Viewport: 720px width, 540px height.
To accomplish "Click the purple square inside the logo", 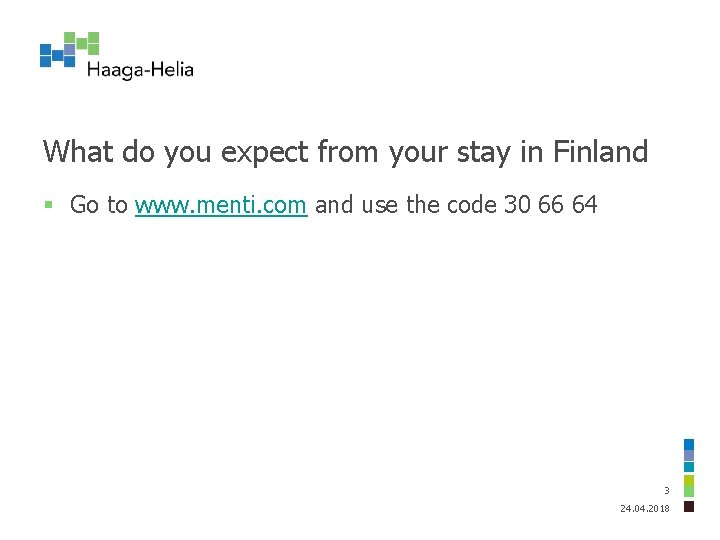I will pyautogui.click(x=69, y=50).
